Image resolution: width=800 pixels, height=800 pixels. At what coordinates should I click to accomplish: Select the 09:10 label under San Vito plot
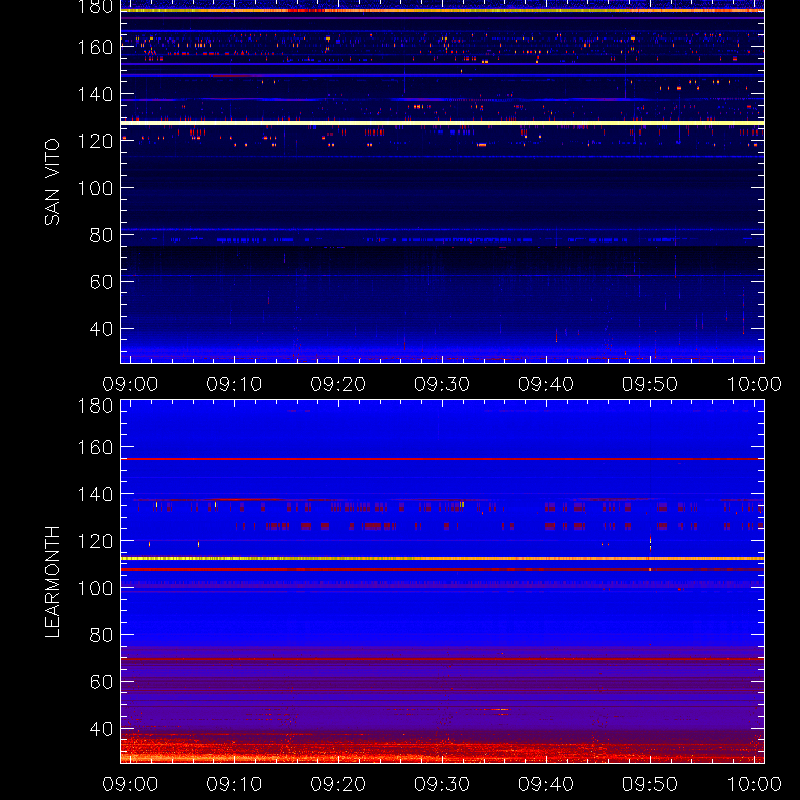[x=234, y=384]
